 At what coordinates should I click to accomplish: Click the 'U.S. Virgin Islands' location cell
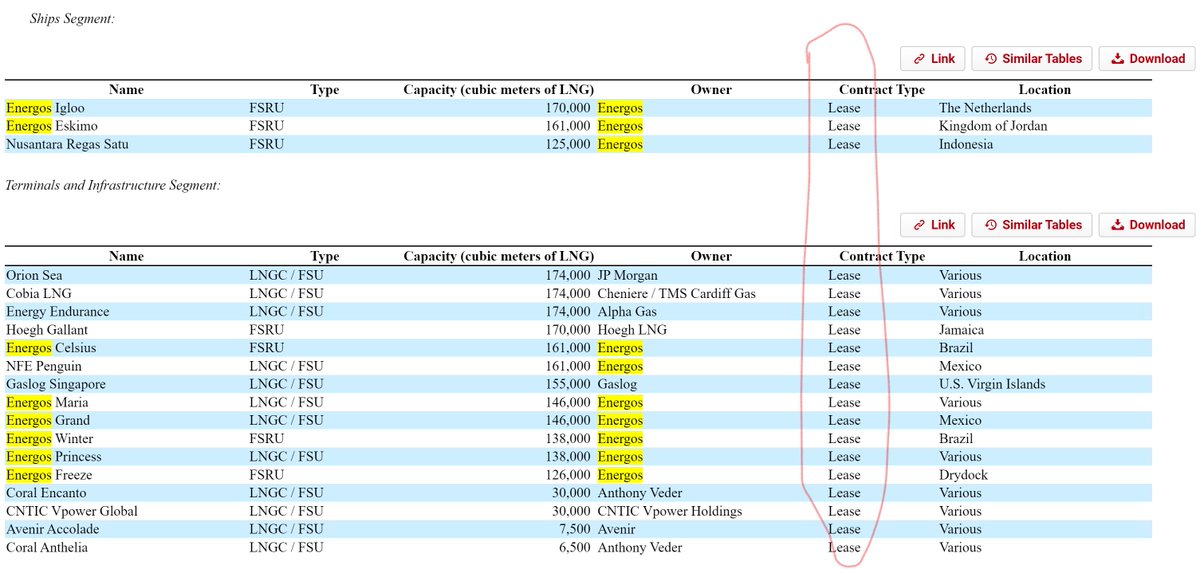point(992,384)
